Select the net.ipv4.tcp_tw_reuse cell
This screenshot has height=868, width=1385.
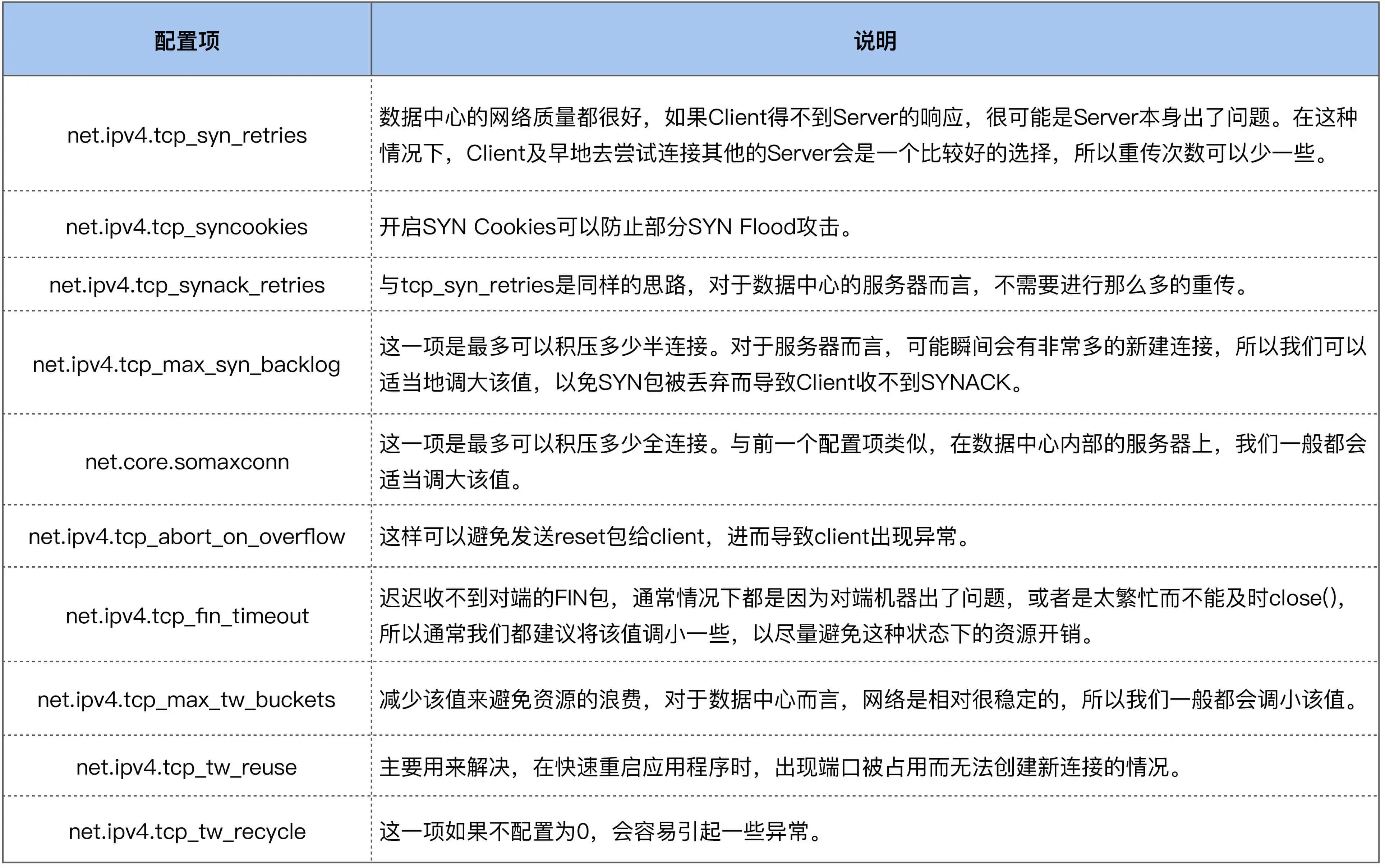click(x=187, y=767)
